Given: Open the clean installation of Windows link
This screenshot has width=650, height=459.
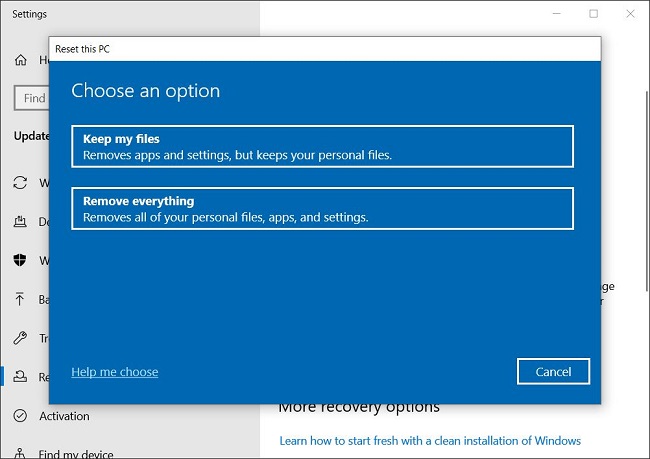Looking at the screenshot, I should pos(430,440).
